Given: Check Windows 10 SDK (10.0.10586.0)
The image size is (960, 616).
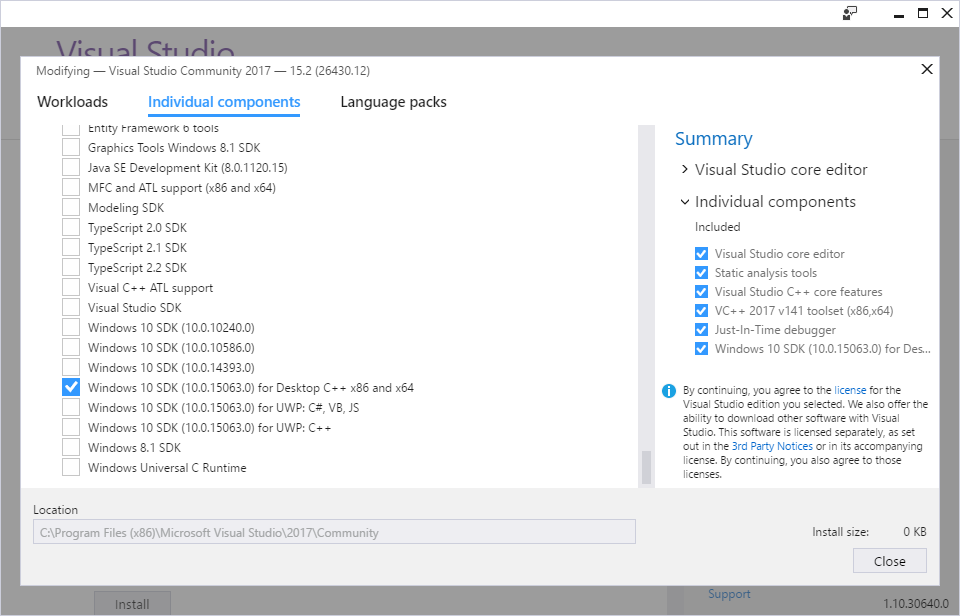Looking at the screenshot, I should tap(71, 348).
